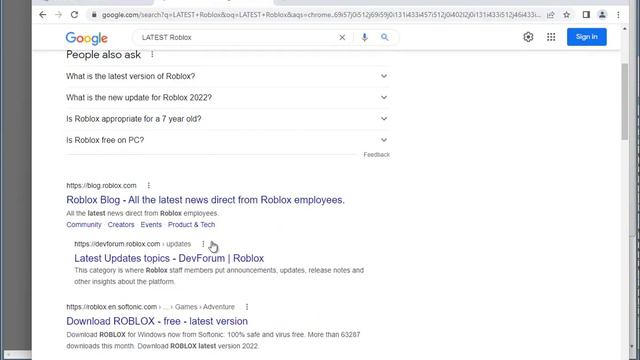Click the roblox.en.softonic.com breadcrumb text
Viewport: 640px width, 360px height.
[150, 307]
